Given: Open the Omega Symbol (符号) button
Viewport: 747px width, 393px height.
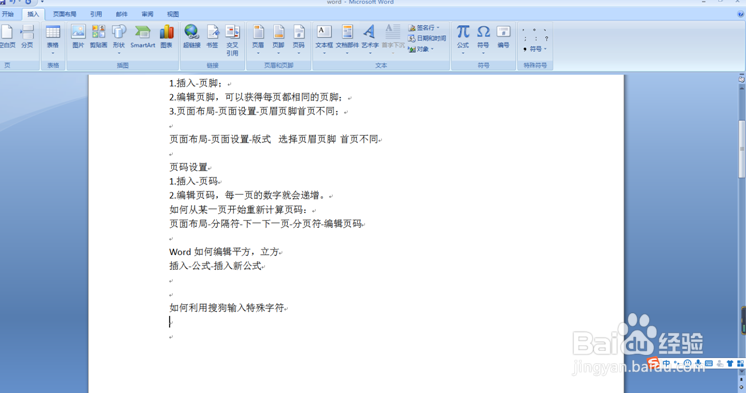Looking at the screenshot, I should point(483,37).
